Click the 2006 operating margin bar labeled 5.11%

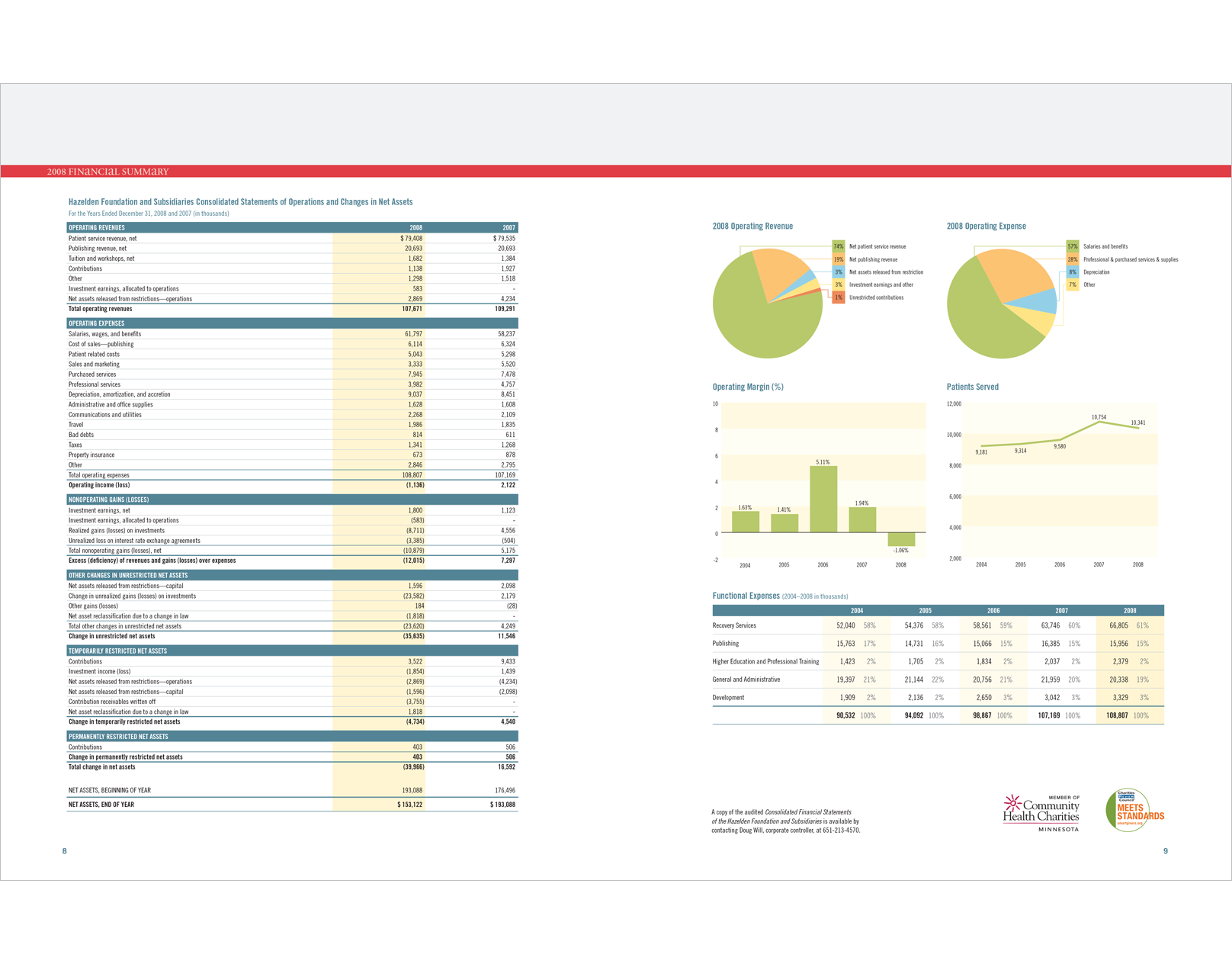coord(823,499)
